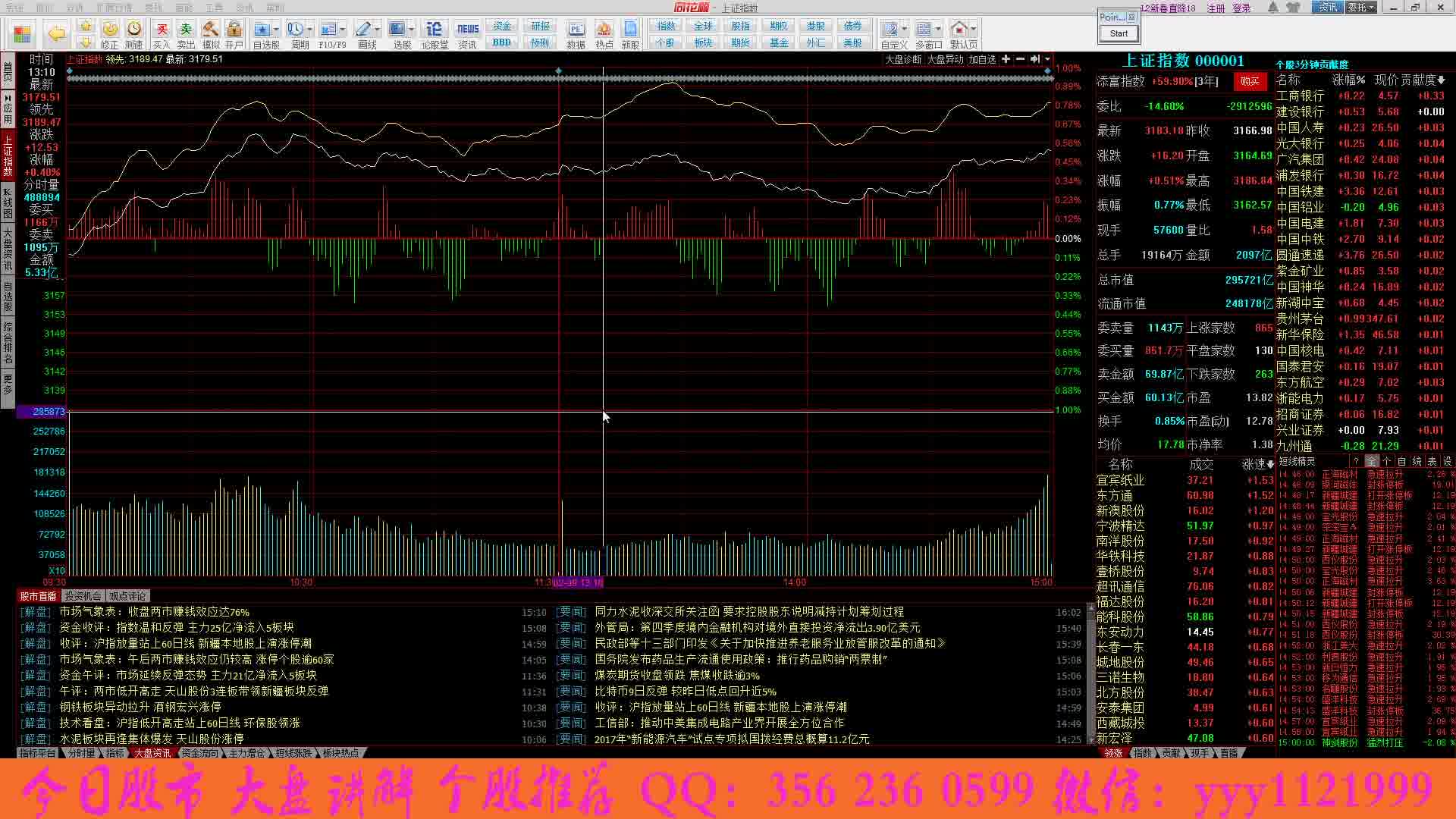Click the colorful home grid icon

(x=23, y=34)
